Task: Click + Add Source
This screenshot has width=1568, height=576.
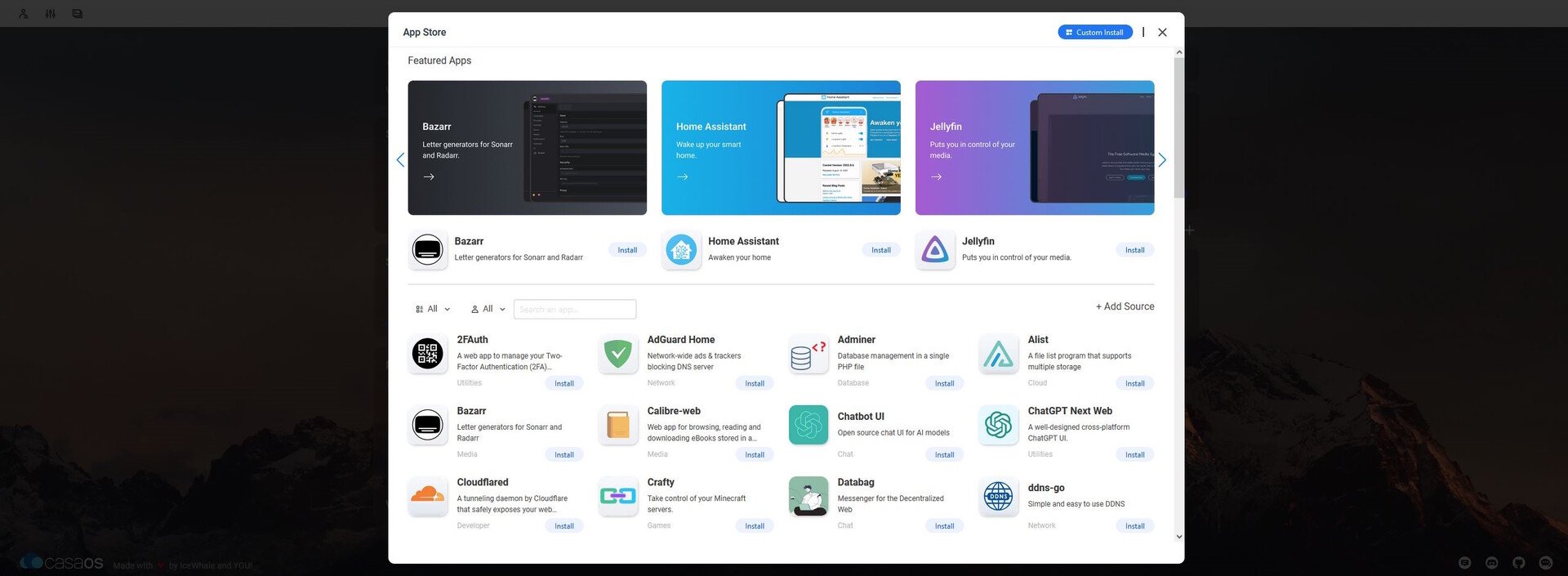Action: (x=1125, y=306)
